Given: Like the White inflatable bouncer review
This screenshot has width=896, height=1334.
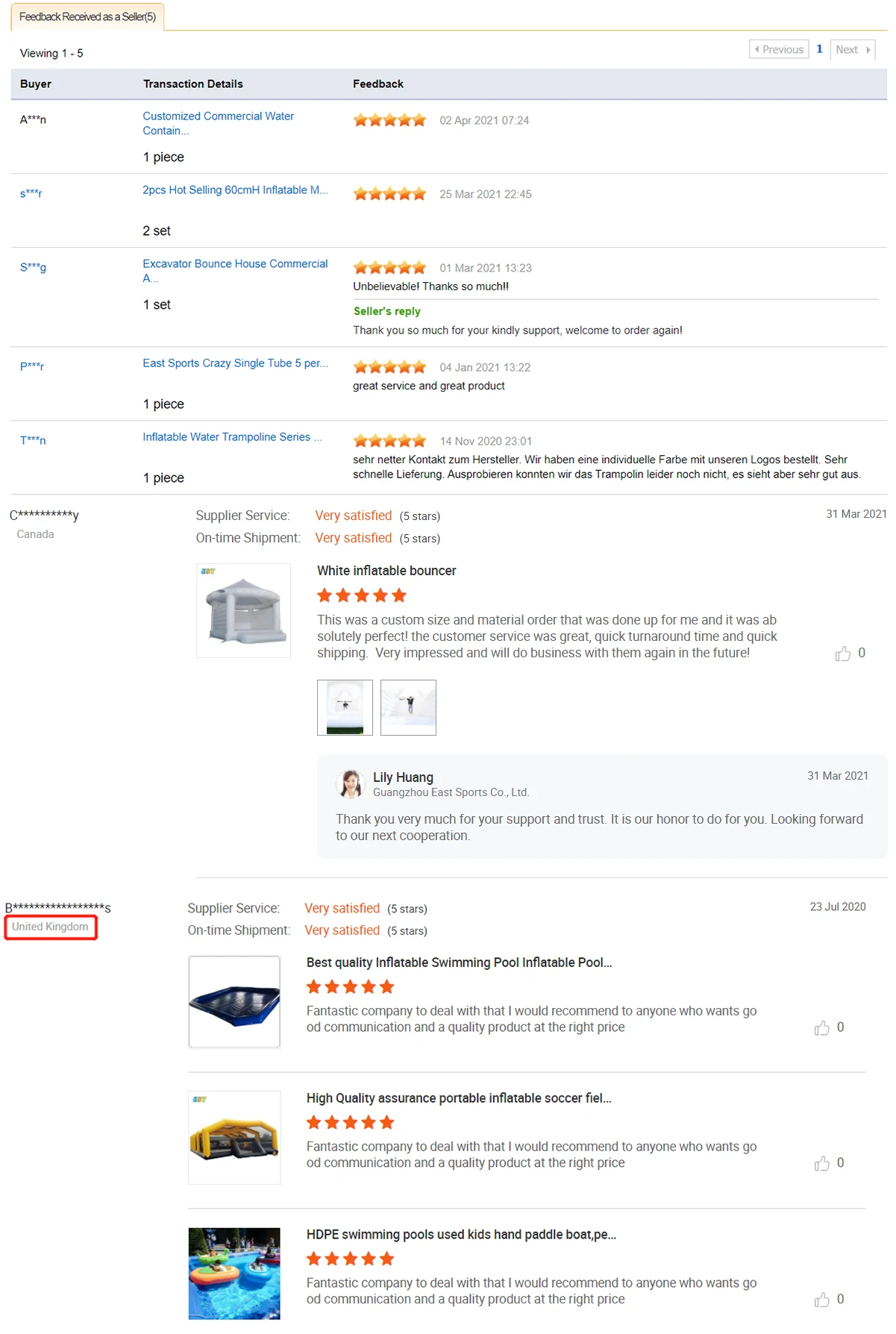Looking at the screenshot, I should (843, 654).
